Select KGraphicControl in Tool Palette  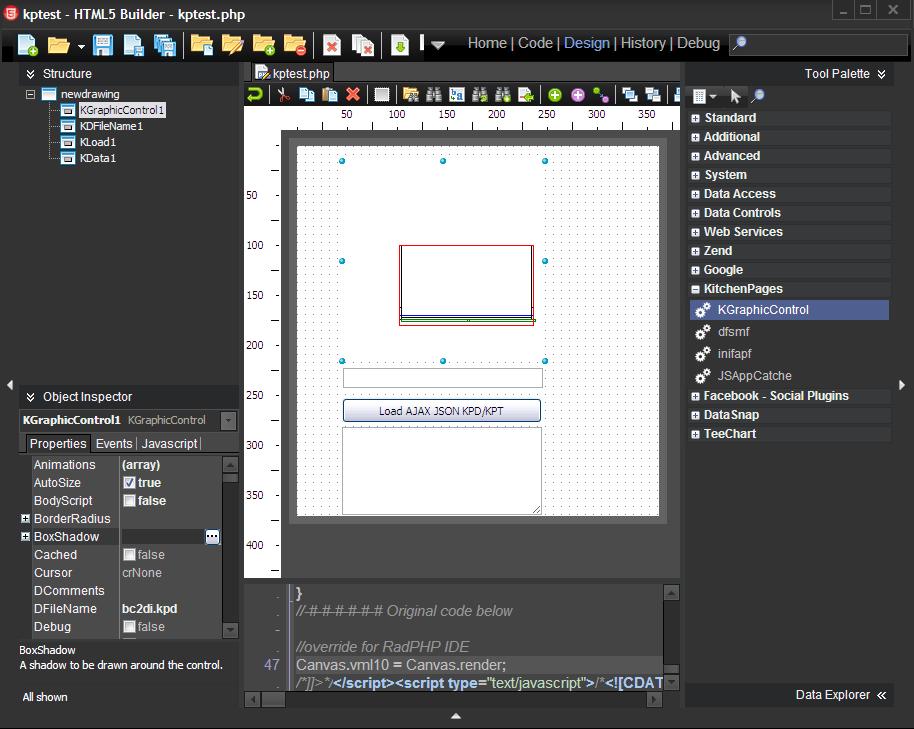point(789,310)
